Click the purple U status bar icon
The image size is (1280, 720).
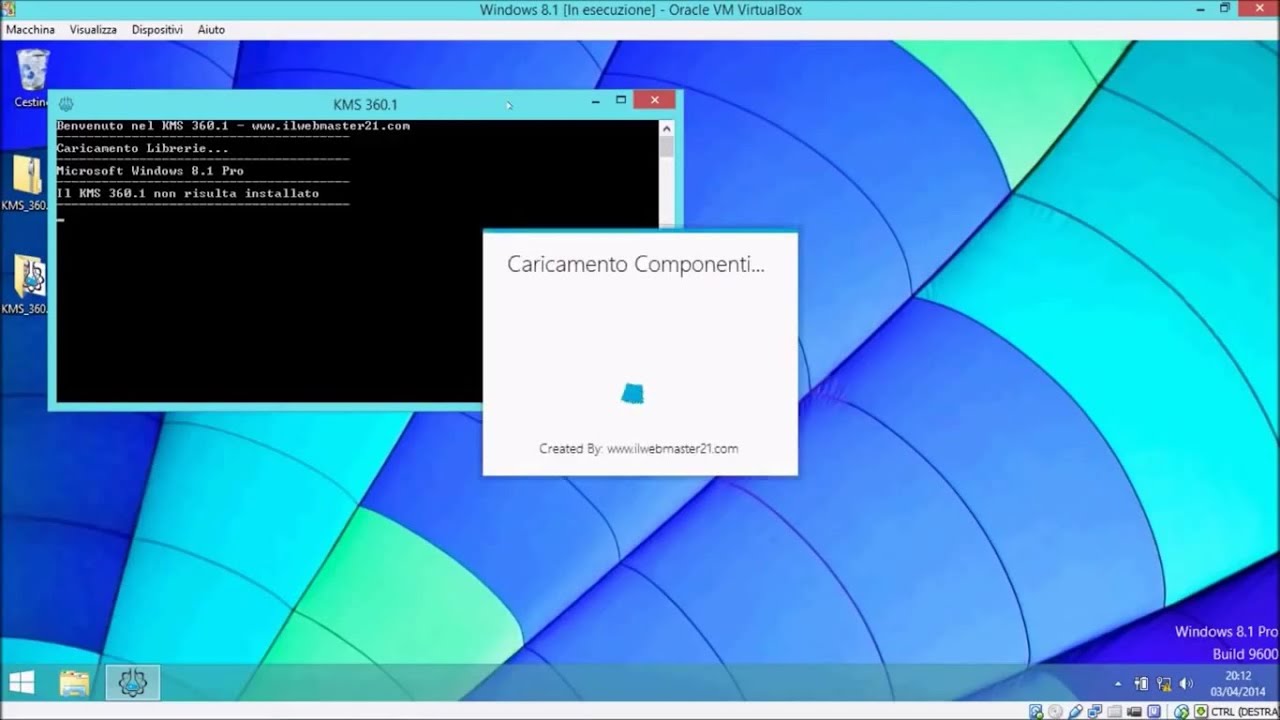(1154, 711)
